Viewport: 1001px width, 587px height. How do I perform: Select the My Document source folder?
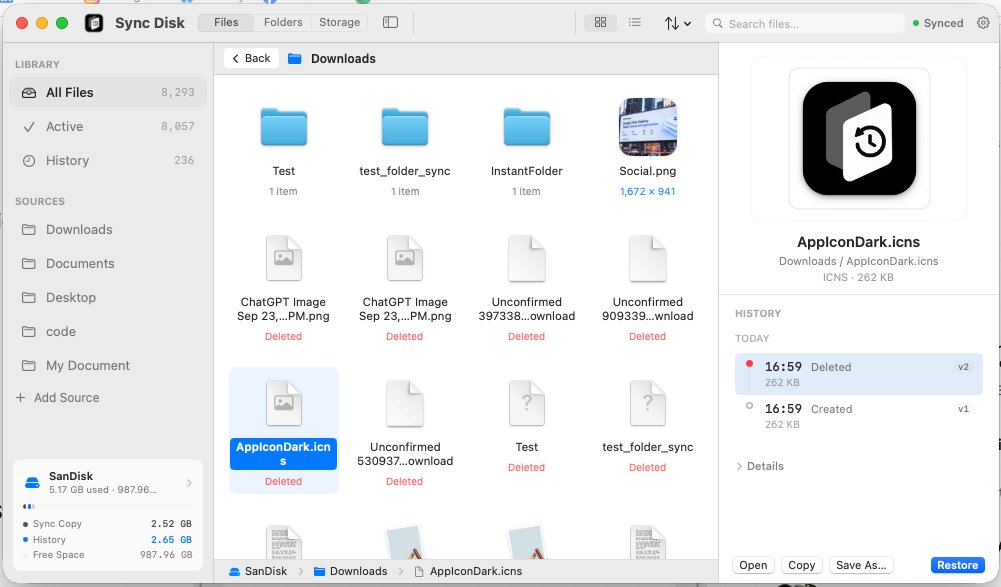click(108, 365)
